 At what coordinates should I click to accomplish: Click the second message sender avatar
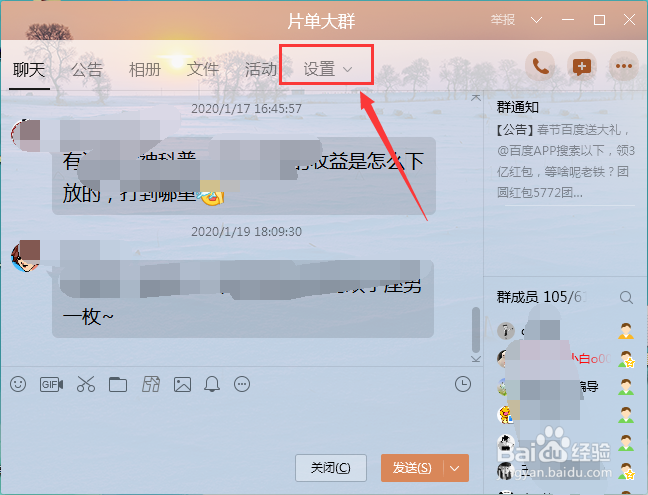26,256
